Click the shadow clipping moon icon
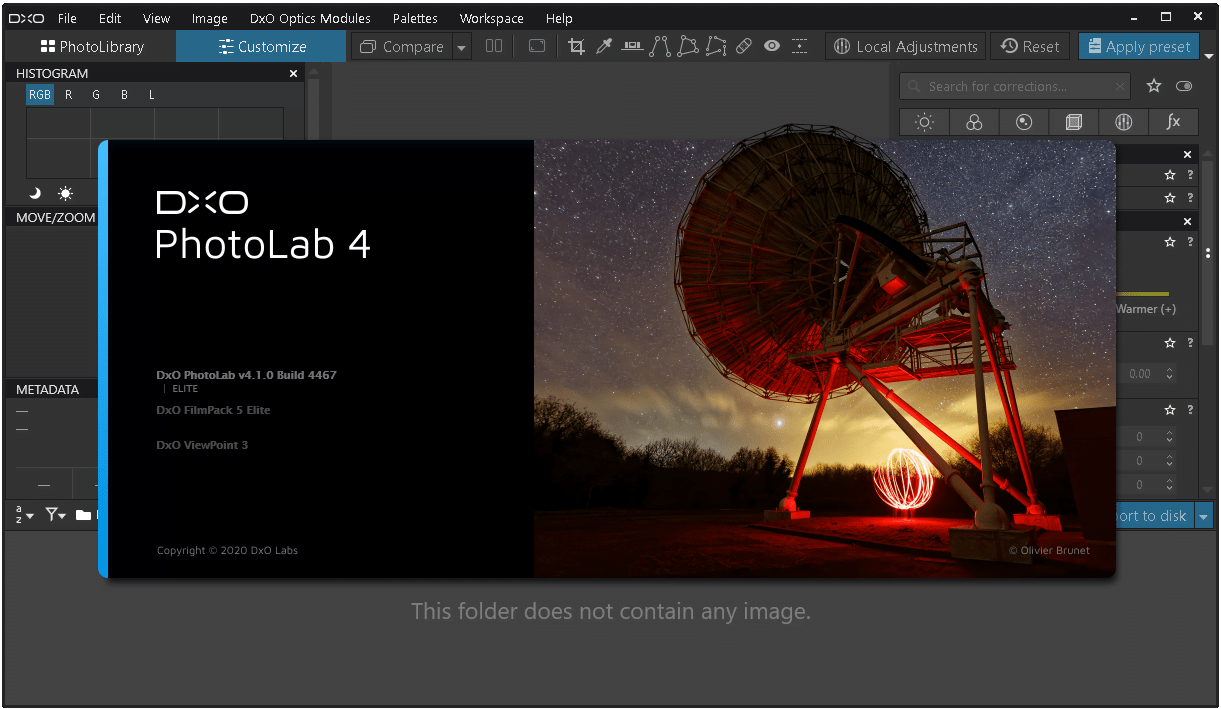The height and width of the screenshot is (709, 1221). tap(35, 193)
